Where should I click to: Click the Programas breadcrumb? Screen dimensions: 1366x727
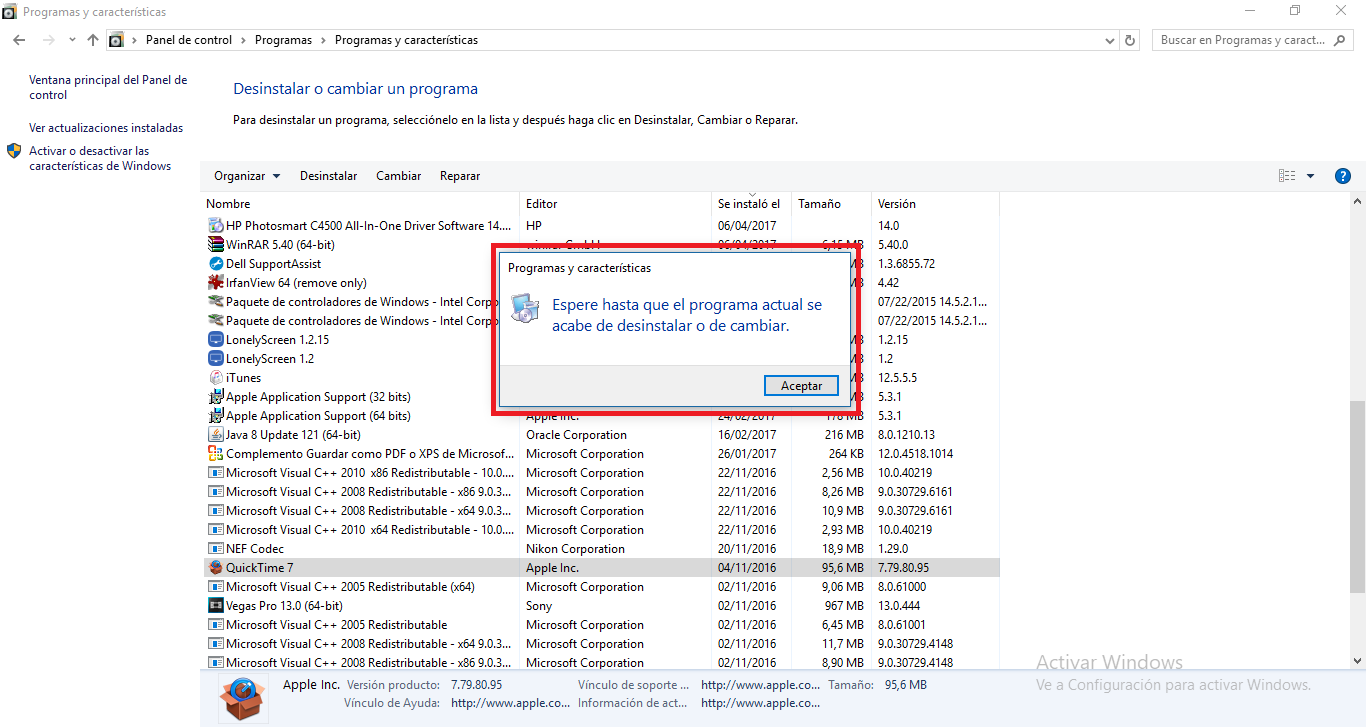(283, 40)
